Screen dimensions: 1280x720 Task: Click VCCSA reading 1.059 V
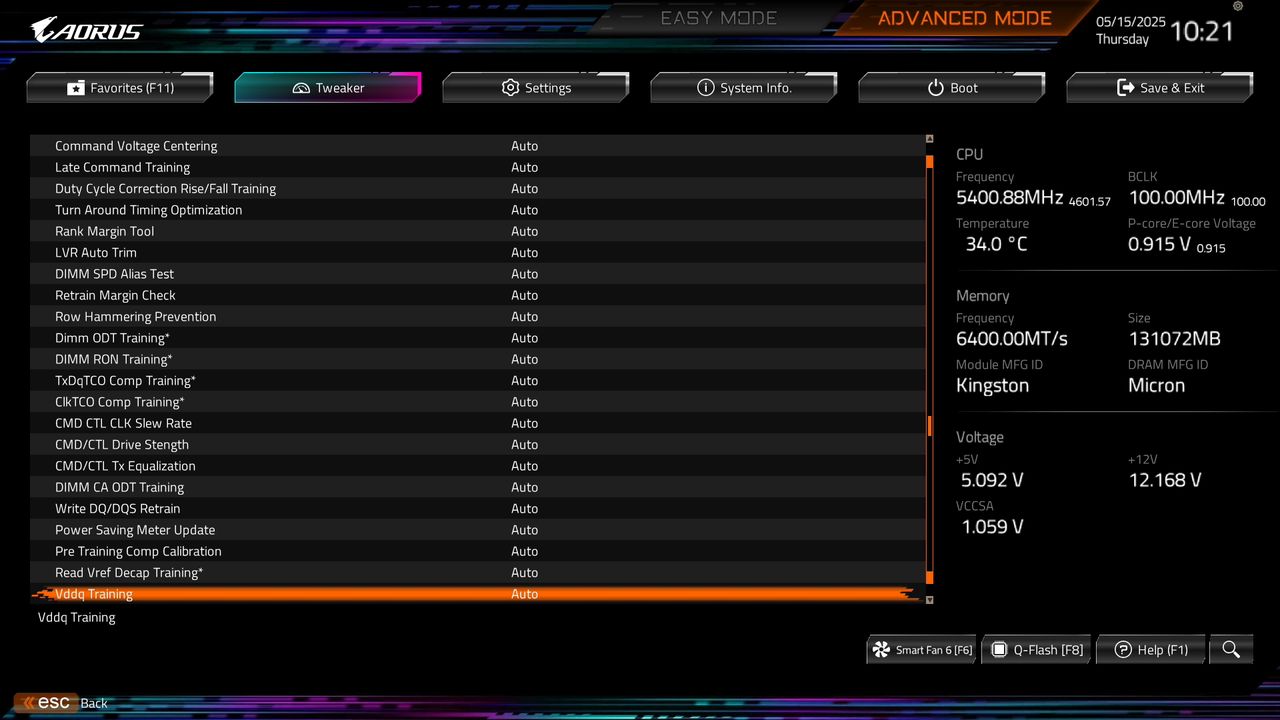[992, 527]
